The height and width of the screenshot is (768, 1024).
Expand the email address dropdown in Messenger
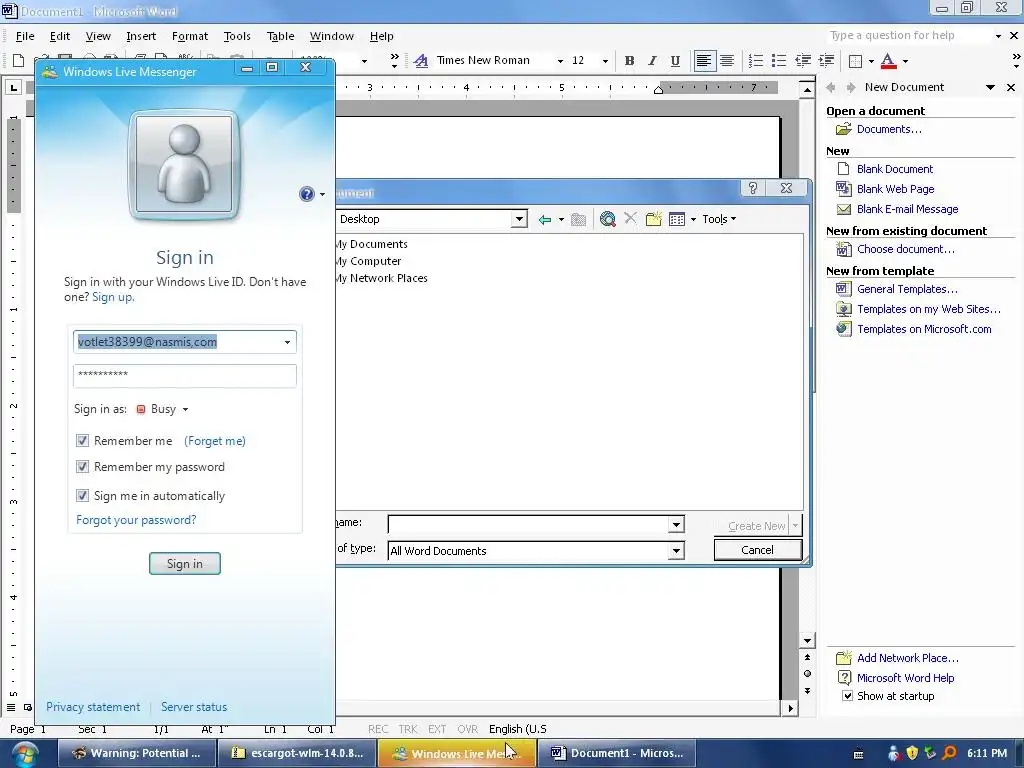click(x=287, y=342)
